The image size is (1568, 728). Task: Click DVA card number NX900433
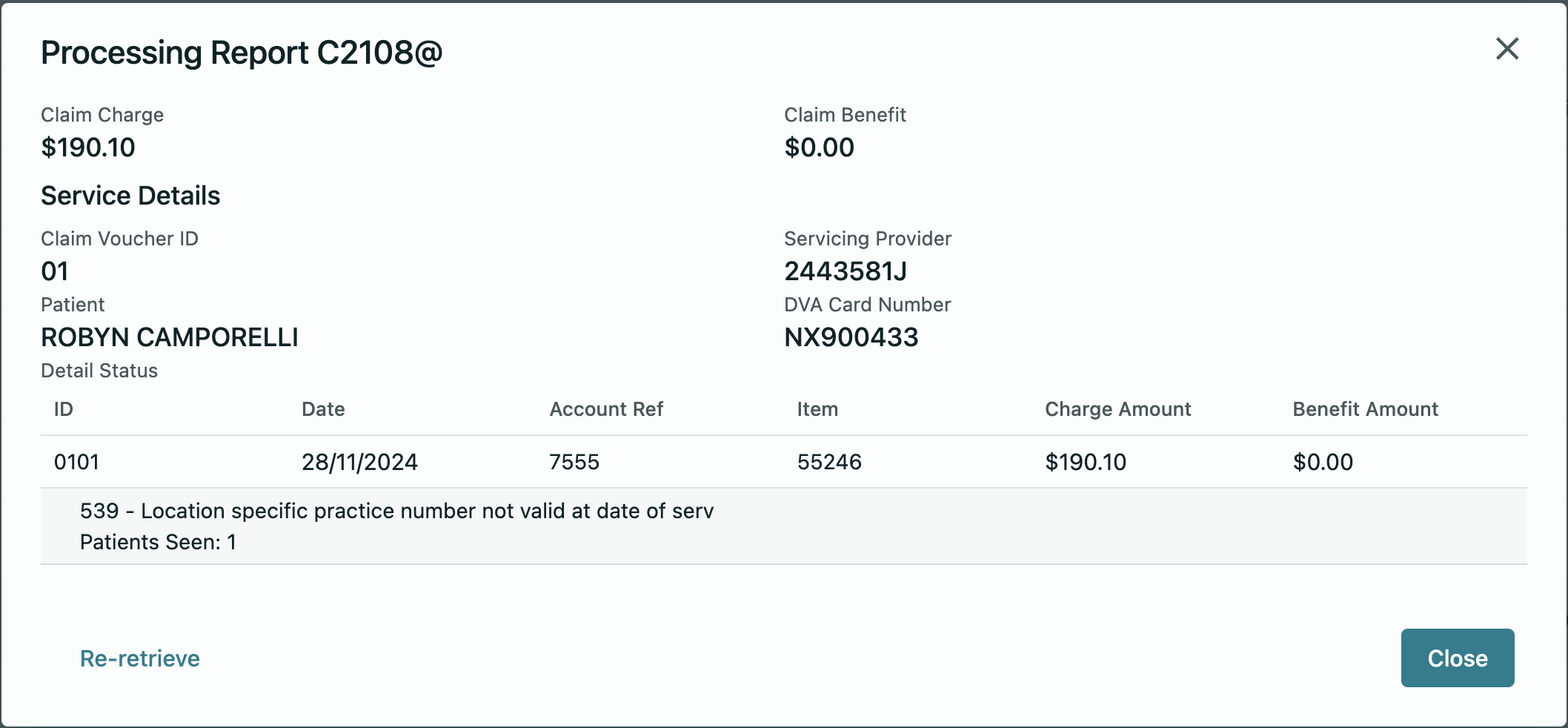[x=851, y=337]
